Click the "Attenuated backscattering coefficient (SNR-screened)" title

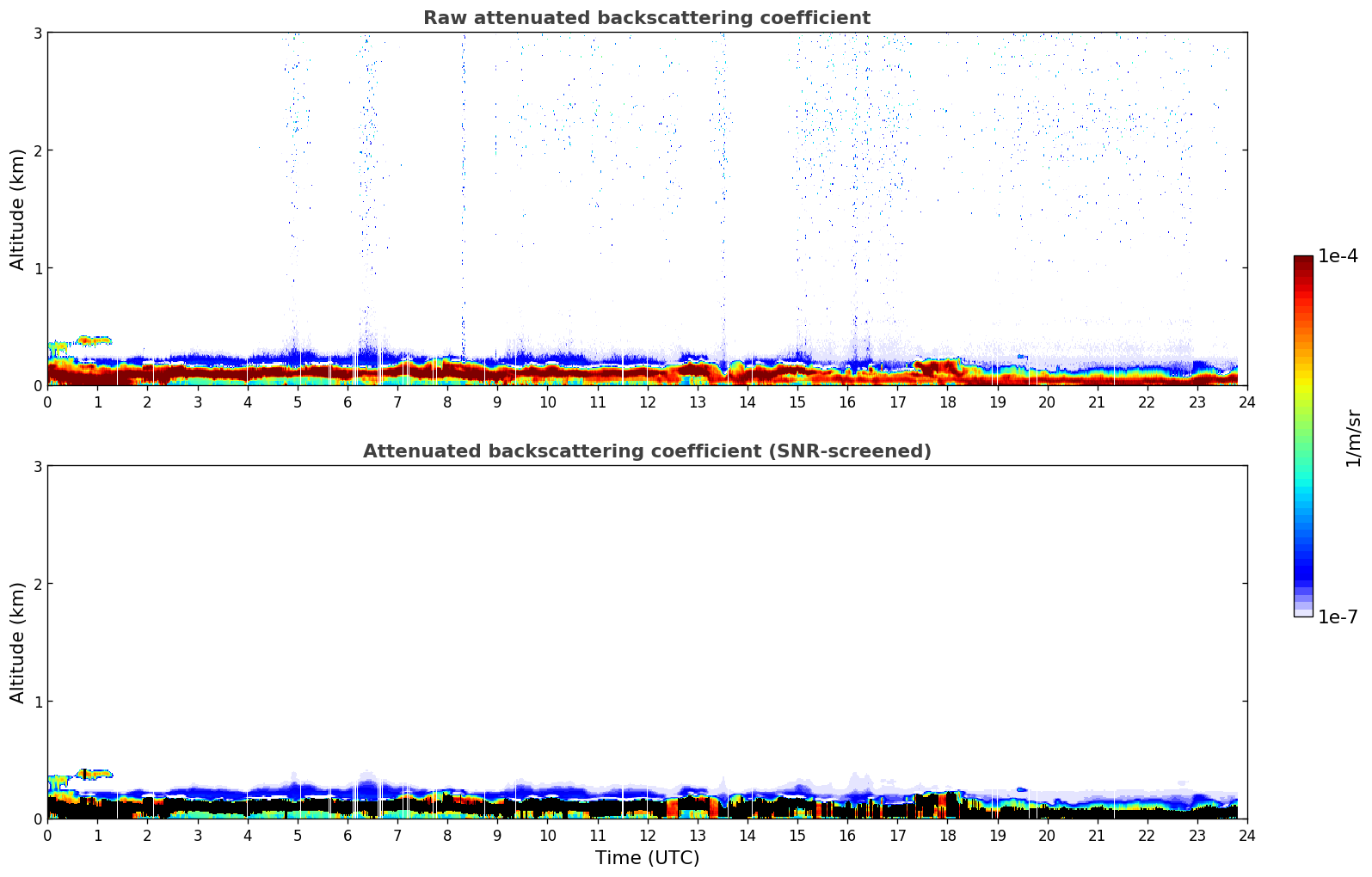click(646, 451)
